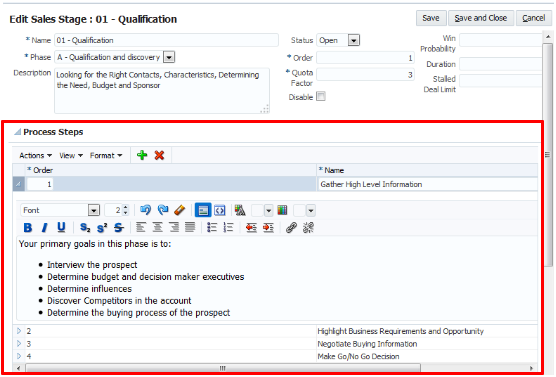The width and height of the screenshot is (556, 377).
Task: Open the foreground color dropdown arrow
Action: pos(268,210)
